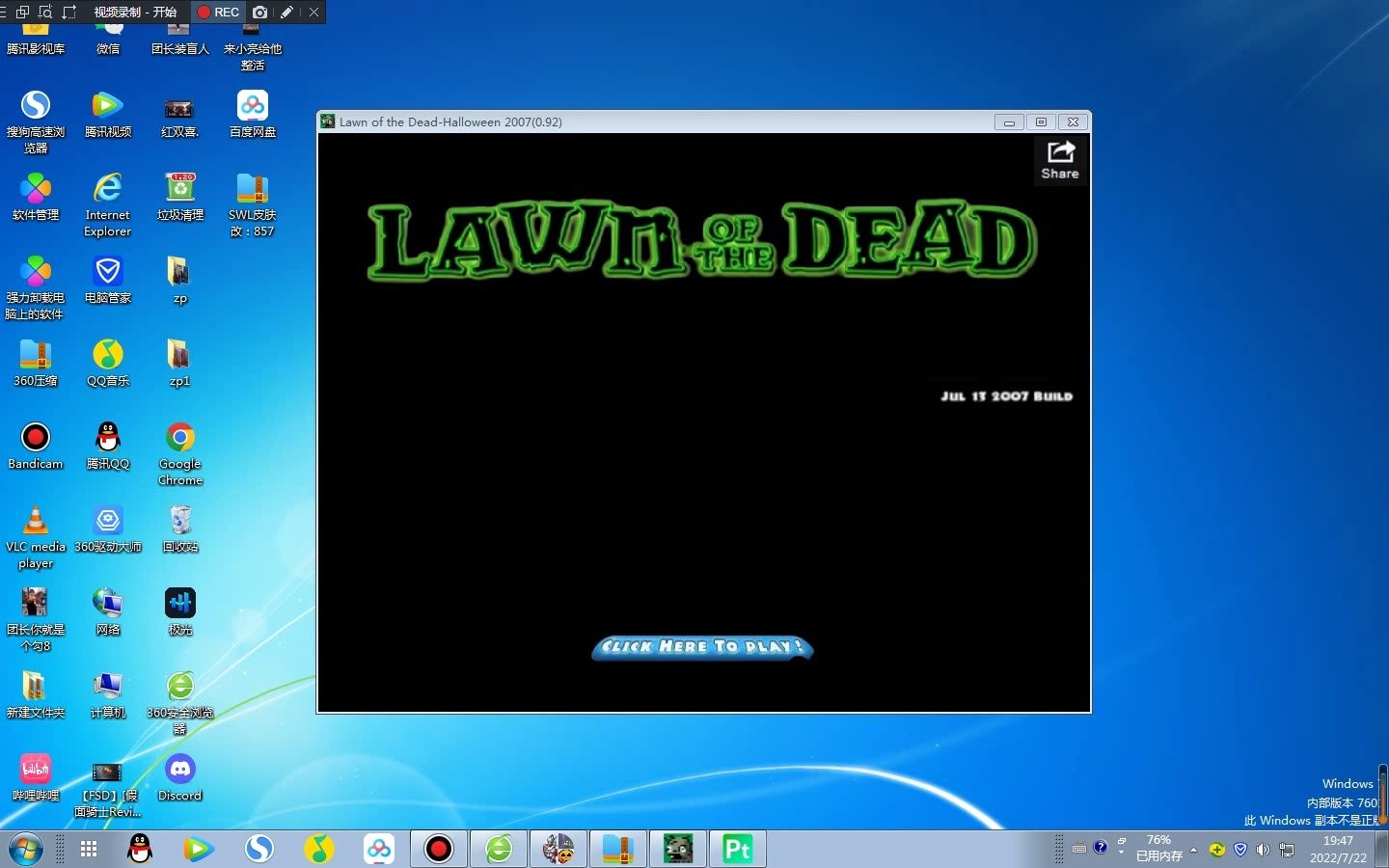Select the 360安全浏览器 desktop icon
The width and height of the screenshot is (1389, 868).
pos(180,702)
